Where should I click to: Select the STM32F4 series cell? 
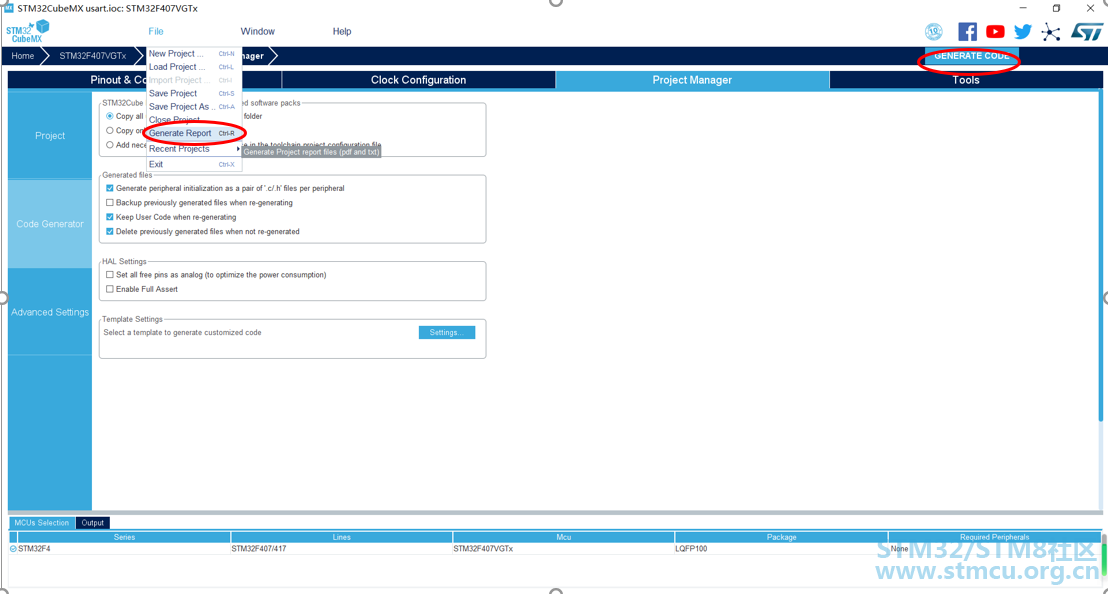tap(124, 549)
